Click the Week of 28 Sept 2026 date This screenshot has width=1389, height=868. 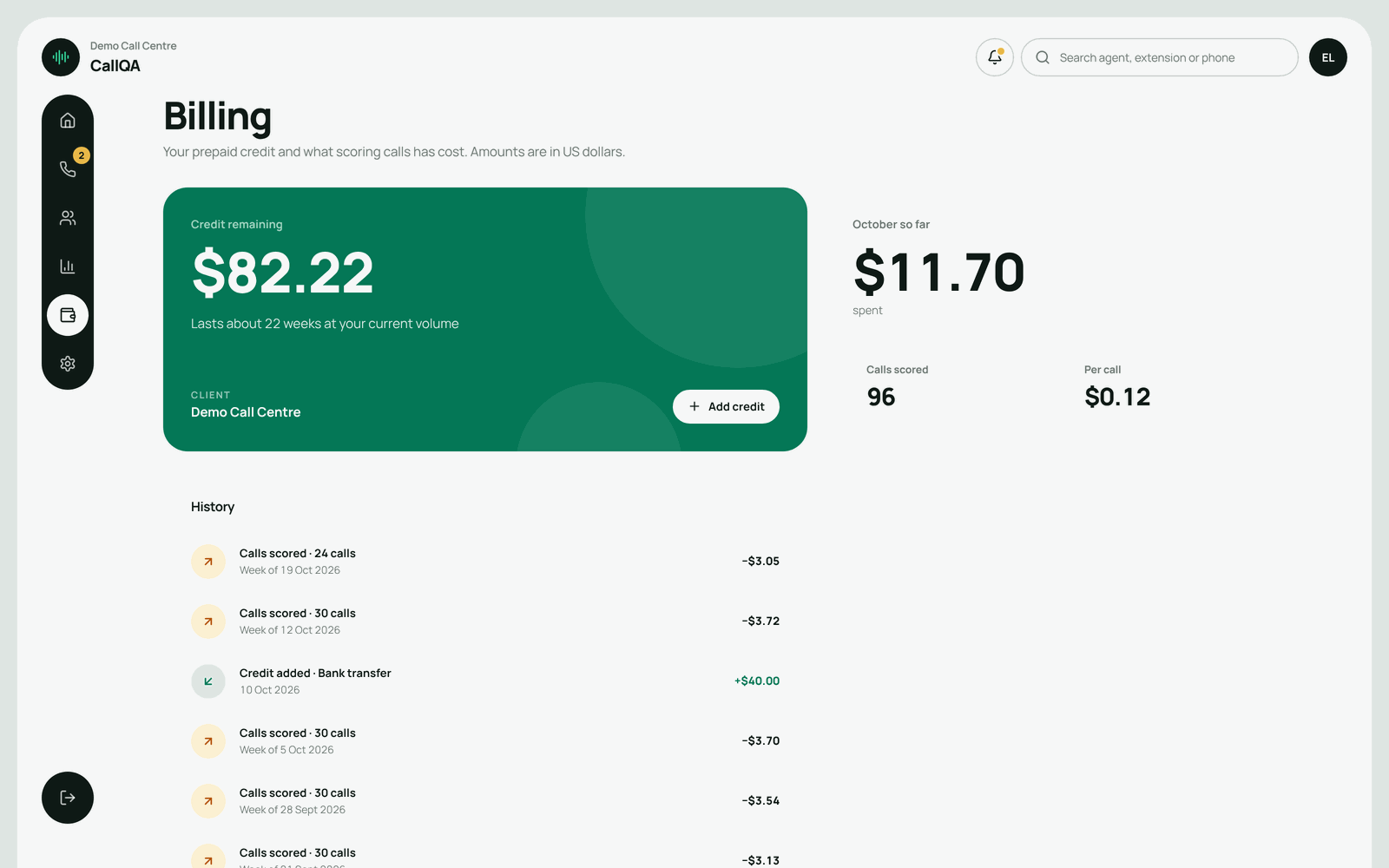pyautogui.click(x=293, y=810)
